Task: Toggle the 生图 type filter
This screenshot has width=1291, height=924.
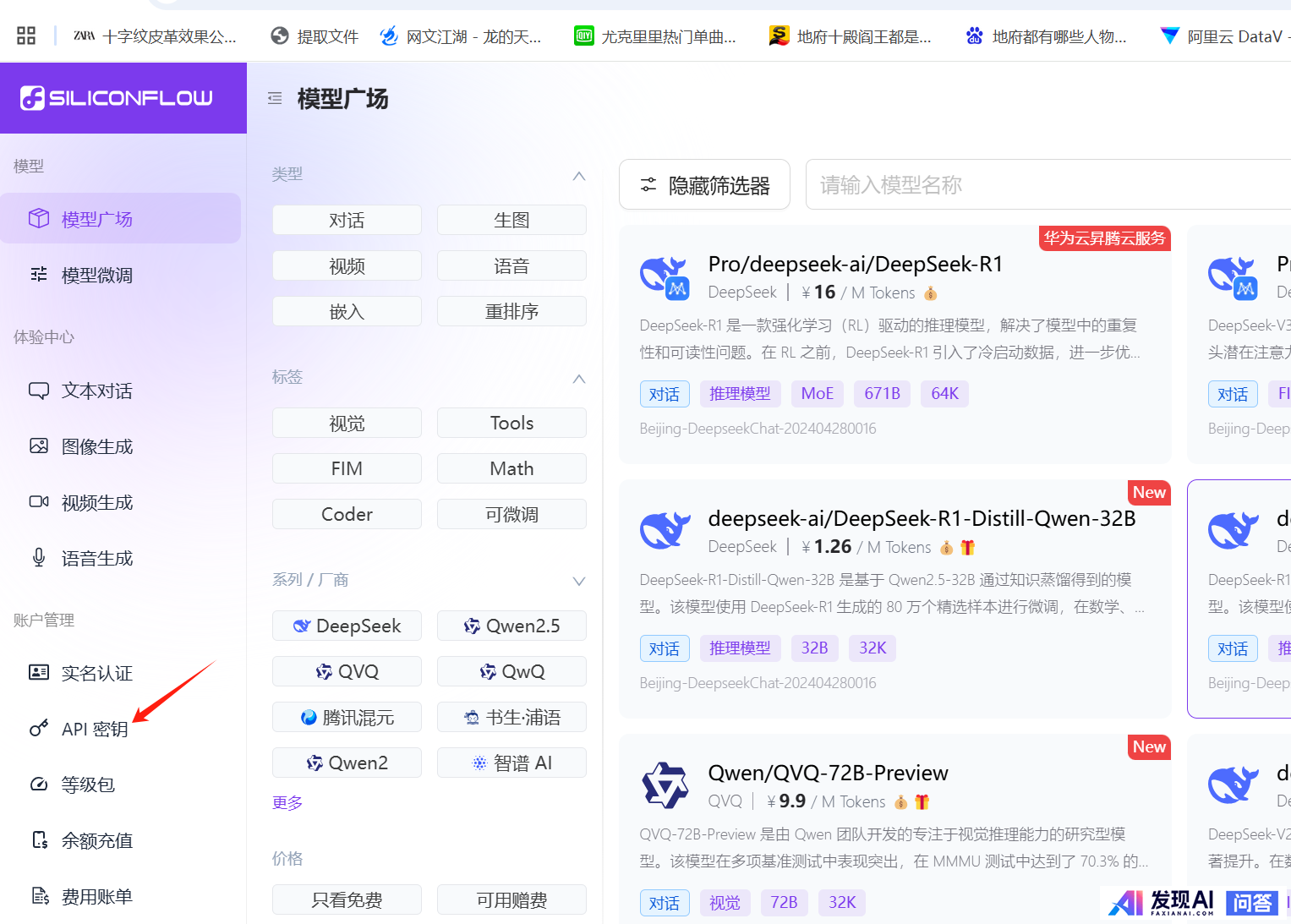Action: [x=511, y=220]
